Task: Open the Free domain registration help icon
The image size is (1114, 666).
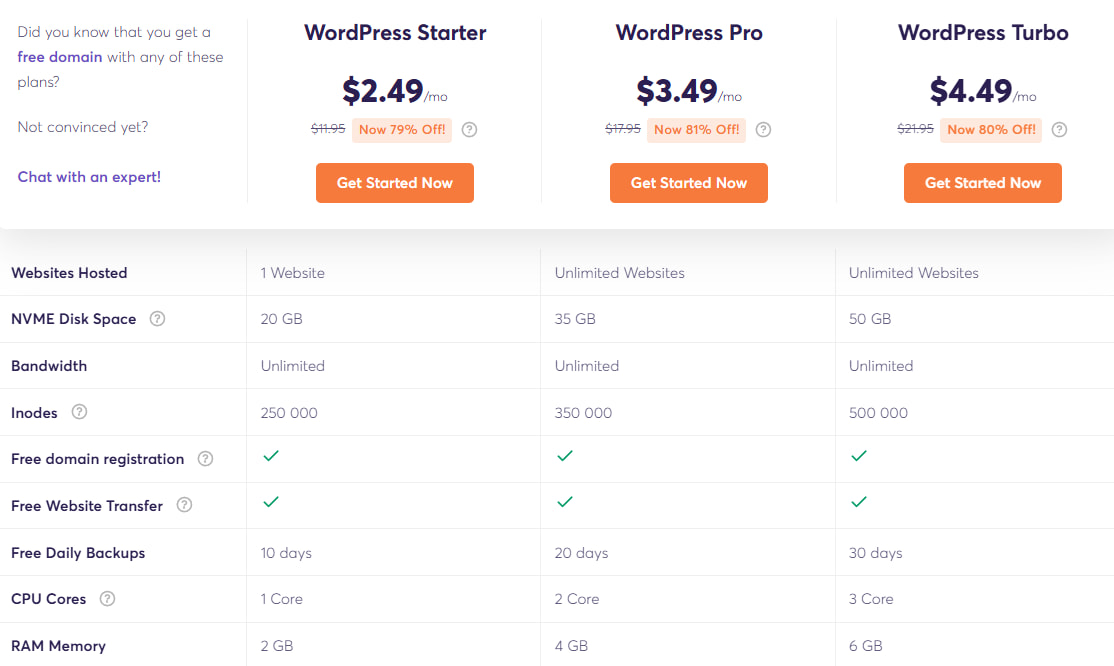Action: (x=205, y=459)
